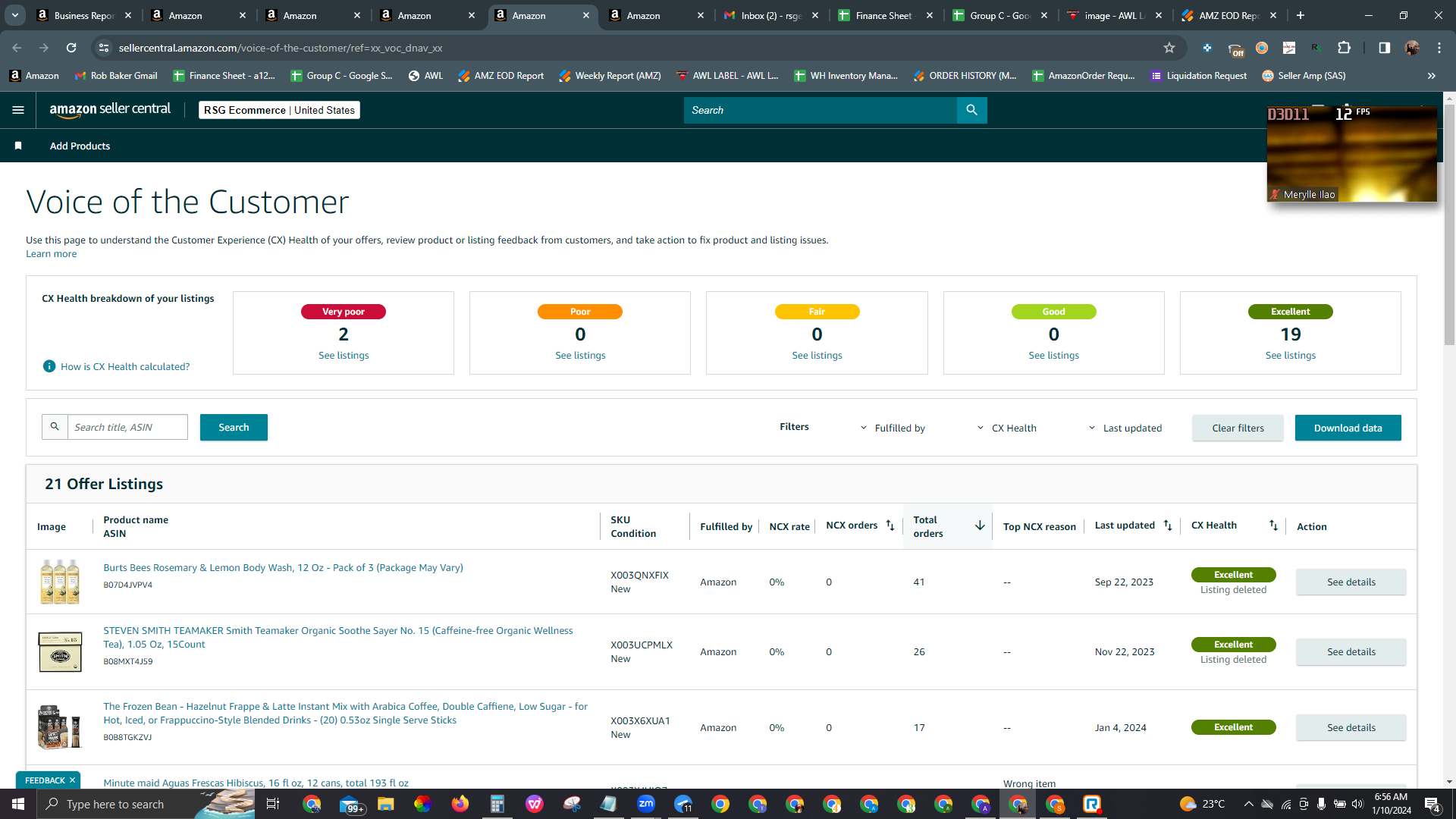Click the Seller Central top Search field
Screen dimensions: 1456x819
tap(820, 110)
